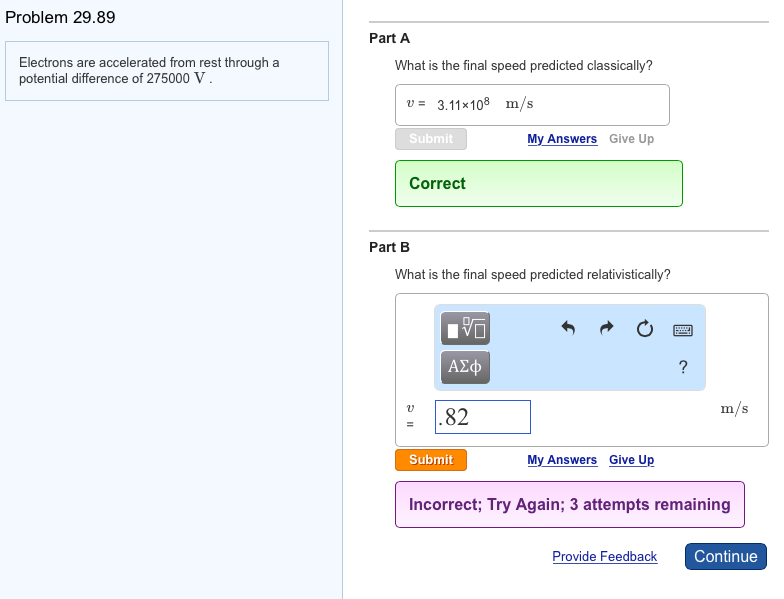Click the Part B velocity answer field

coord(483,417)
